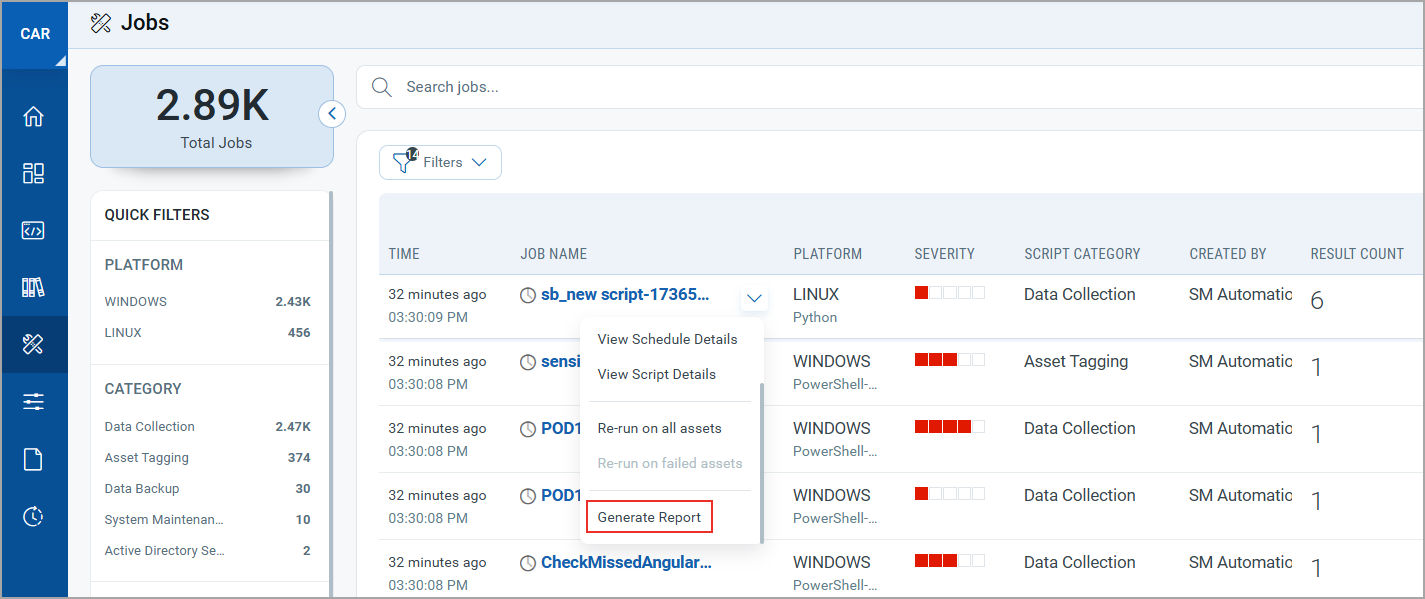1425x599 pixels.
Task: Collapse the quick filters panel arrow
Action: (x=332, y=114)
